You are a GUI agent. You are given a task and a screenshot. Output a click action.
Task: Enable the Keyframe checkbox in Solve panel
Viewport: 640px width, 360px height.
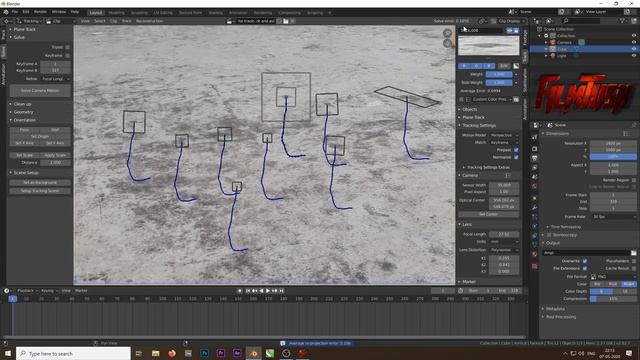pyautogui.click(x=68, y=56)
